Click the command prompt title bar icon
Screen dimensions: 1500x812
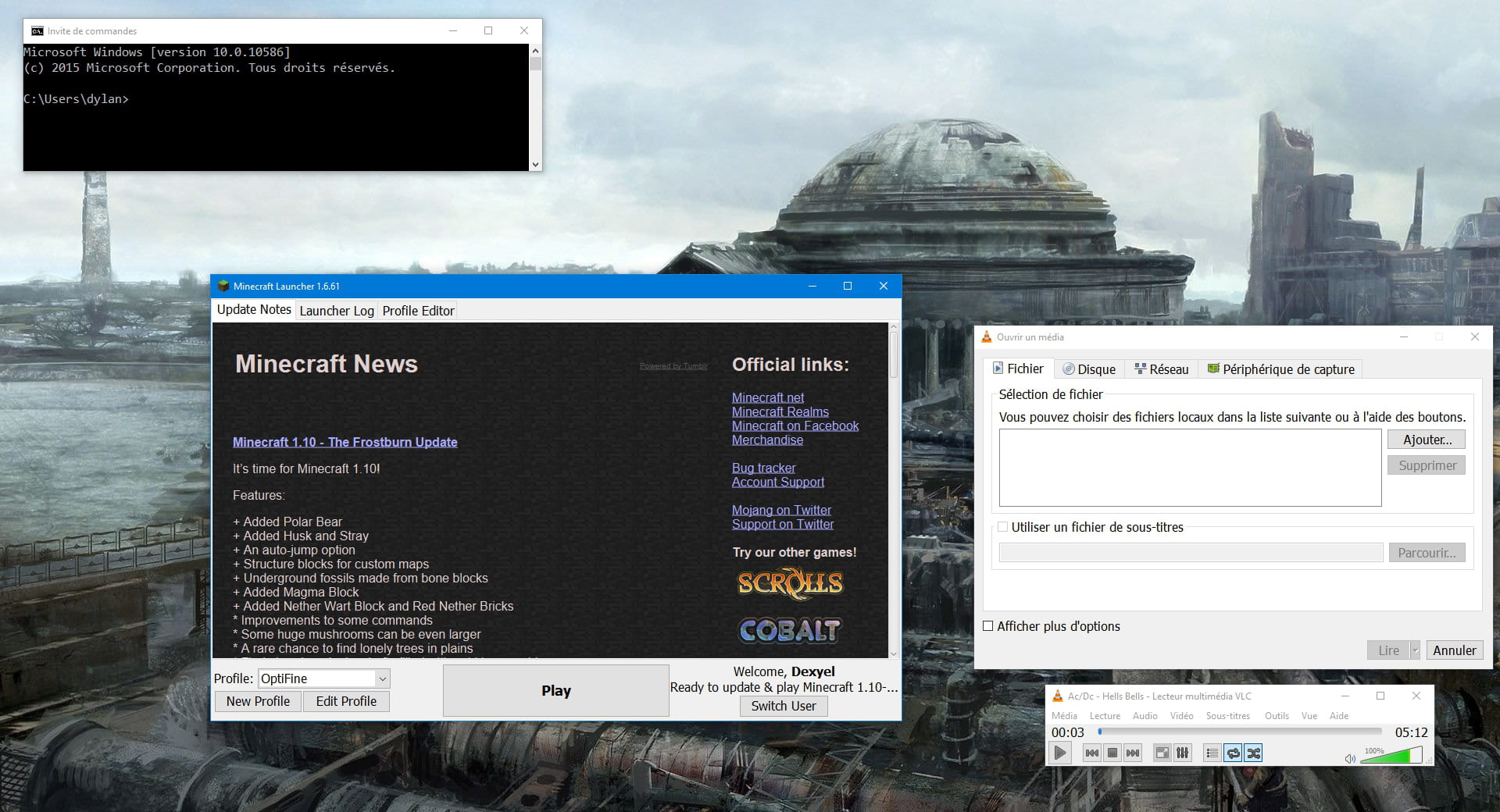click(37, 30)
